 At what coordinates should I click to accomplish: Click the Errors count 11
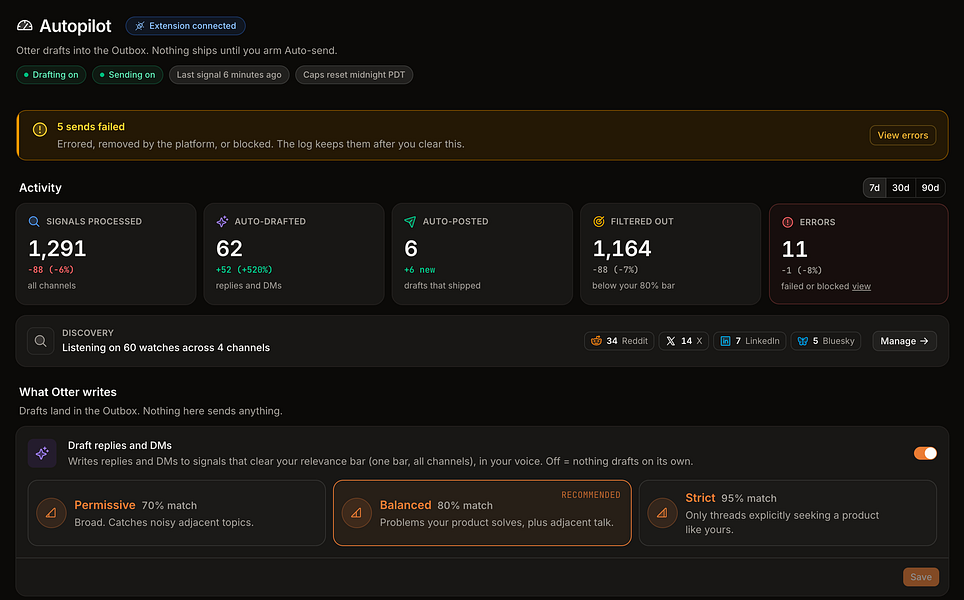[794, 249]
